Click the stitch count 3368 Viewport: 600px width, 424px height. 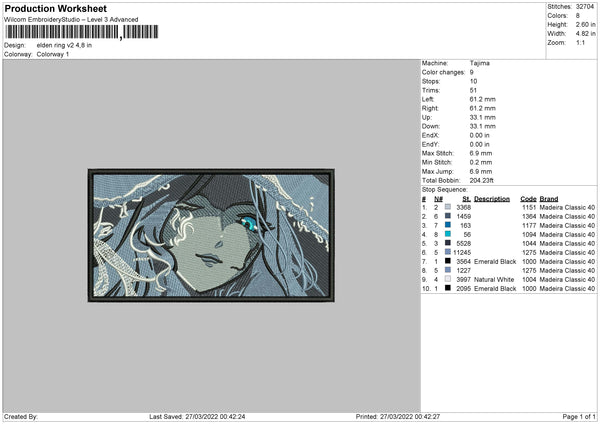(x=463, y=207)
